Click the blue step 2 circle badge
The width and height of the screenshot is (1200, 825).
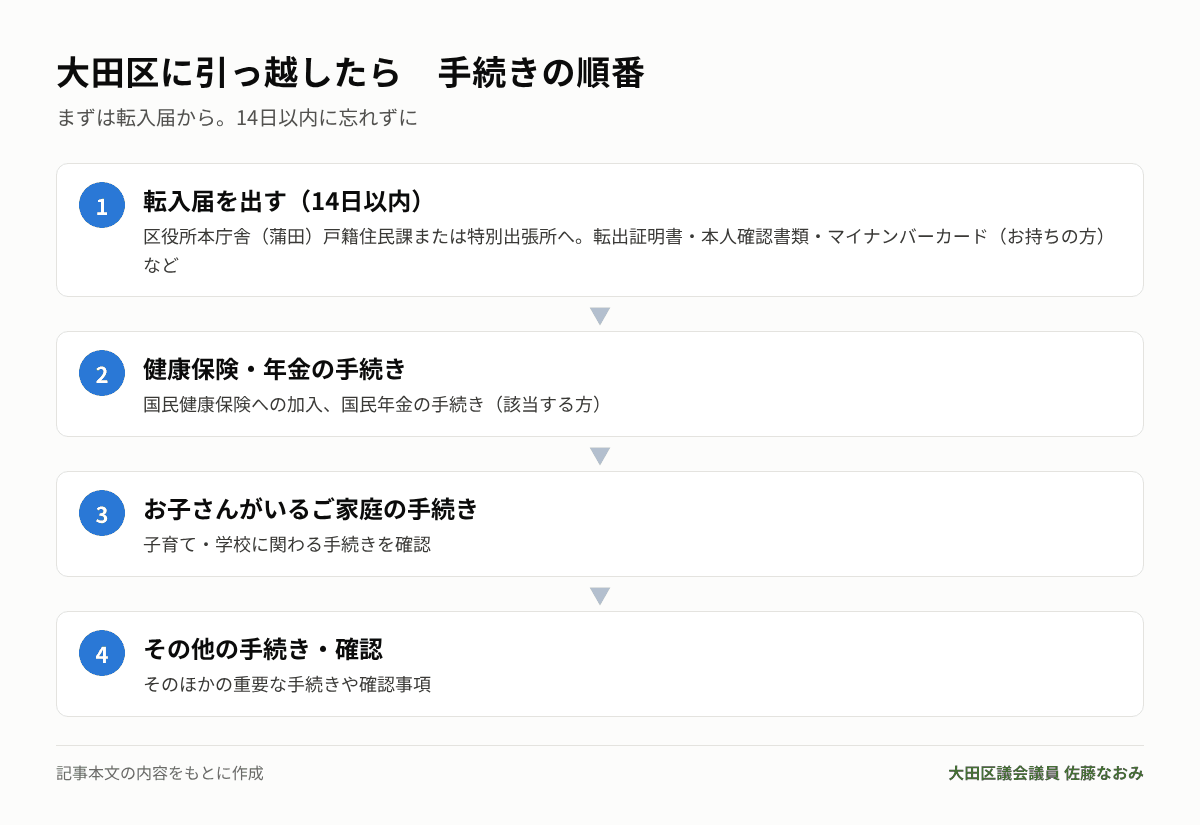coord(102,373)
